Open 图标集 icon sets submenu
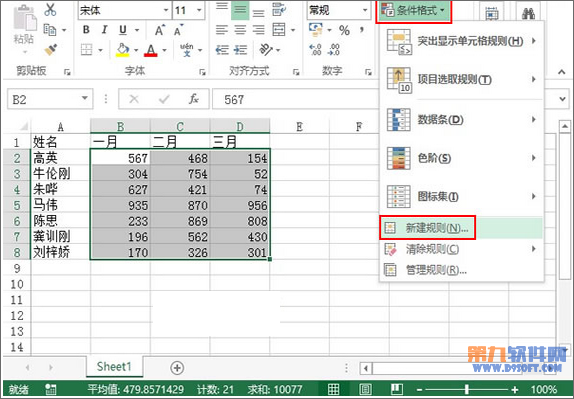The image size is (574, 399). coord(461,197)
